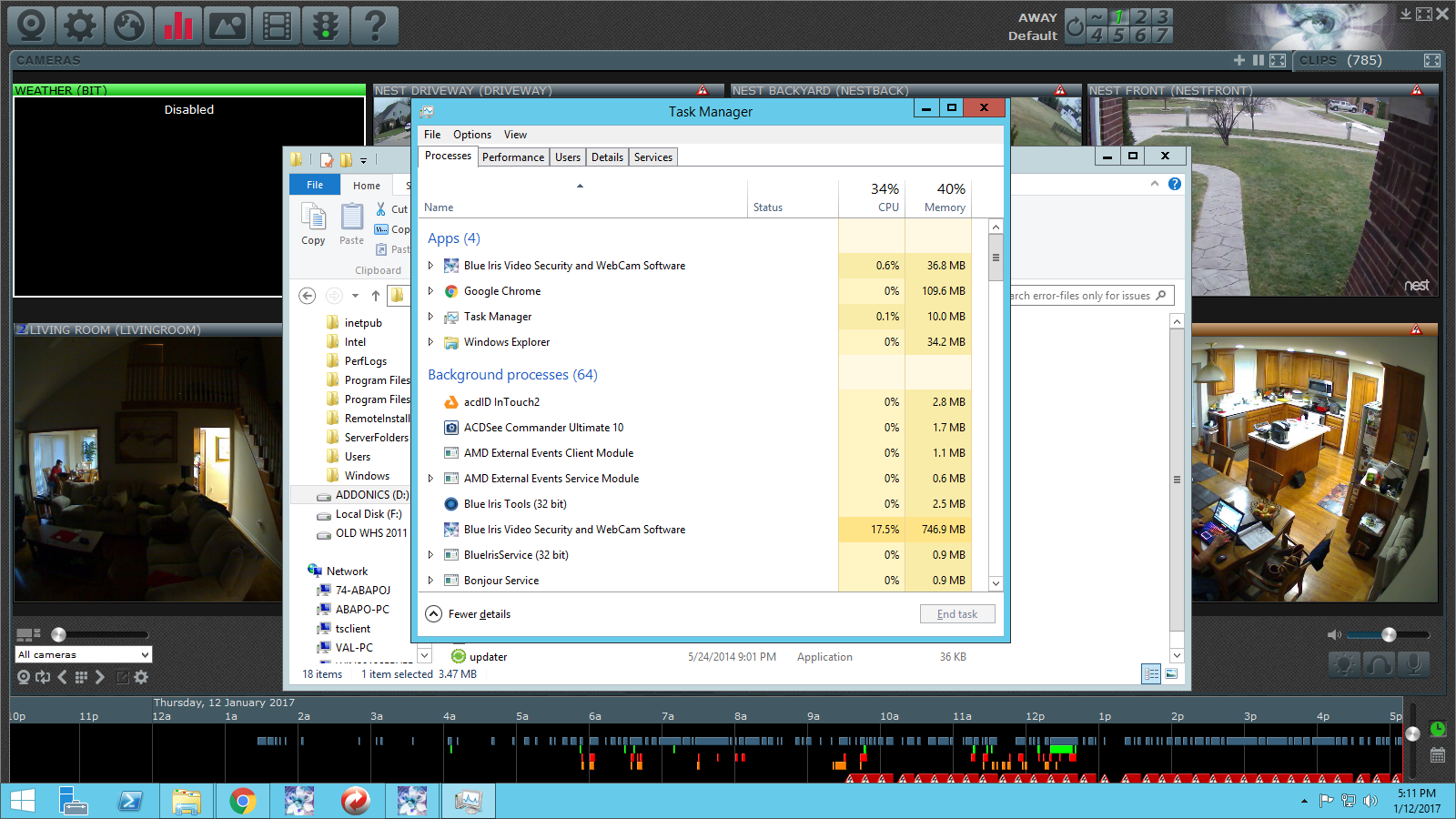This screenshot has height=819, width=1456.
Task: Toggle details view icon in Explorer status bar
Action: pyautogui.click(x=1151, y=674)
